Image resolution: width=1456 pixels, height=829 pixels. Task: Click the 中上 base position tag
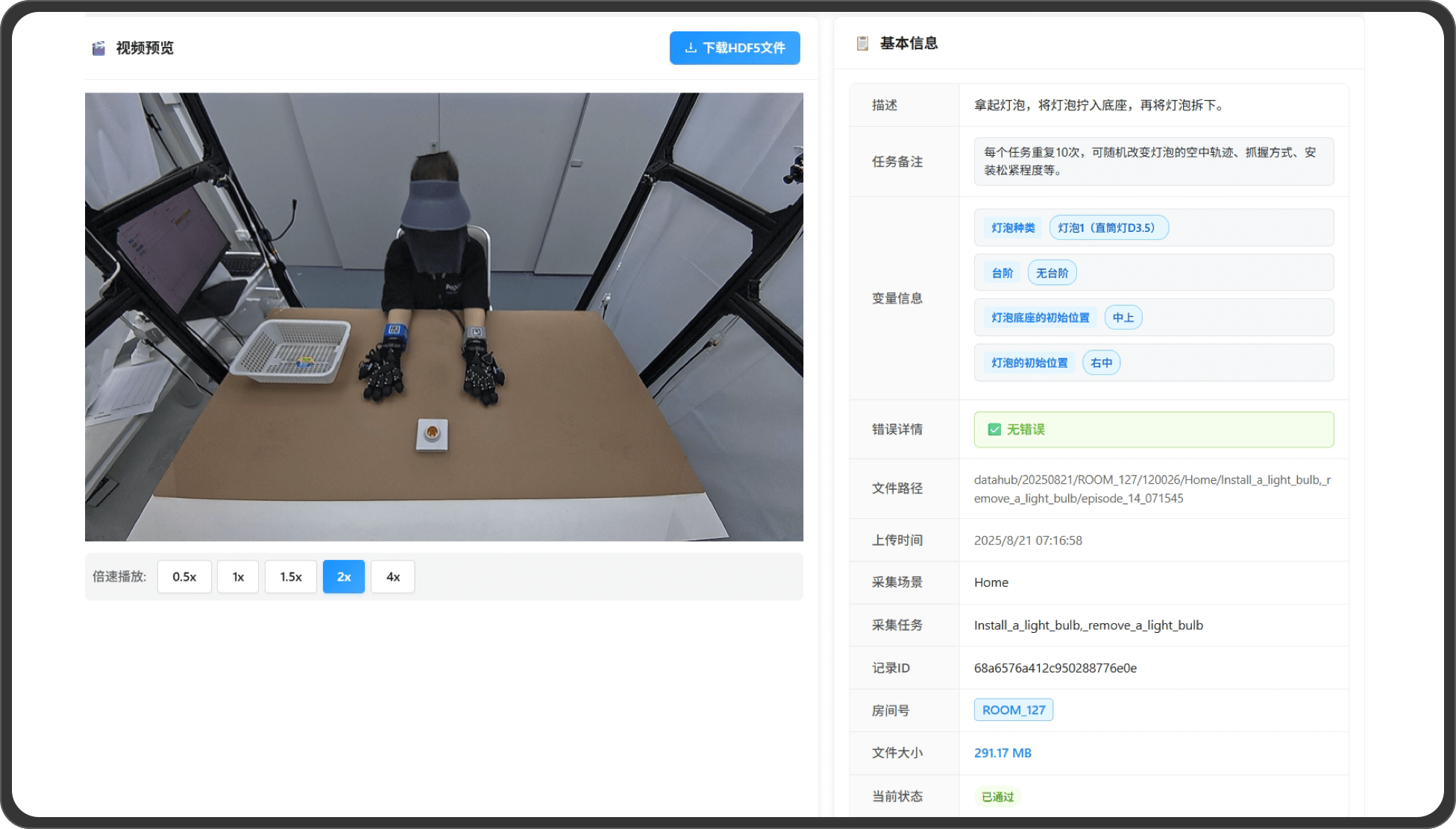(1123, 318)
